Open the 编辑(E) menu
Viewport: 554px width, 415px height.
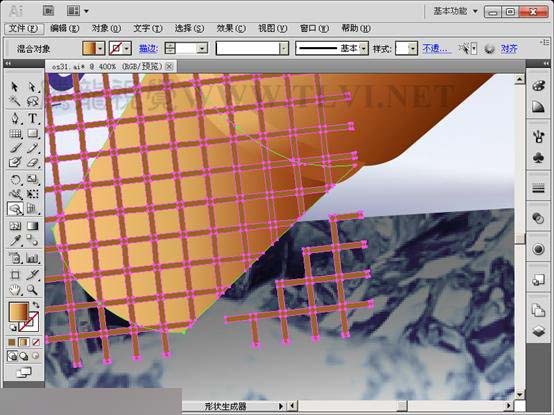pos(64,28)
